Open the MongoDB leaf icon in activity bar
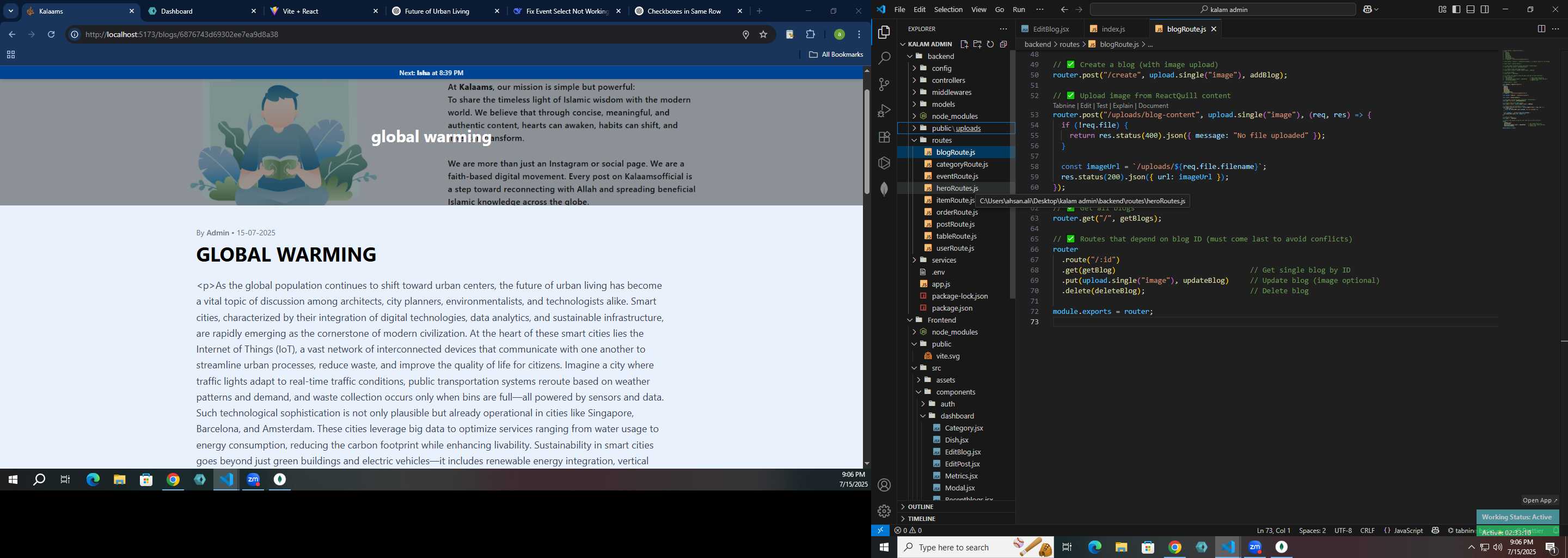Screen dimensions: 1568x558 pyautogui.click(x=884, y=189)
